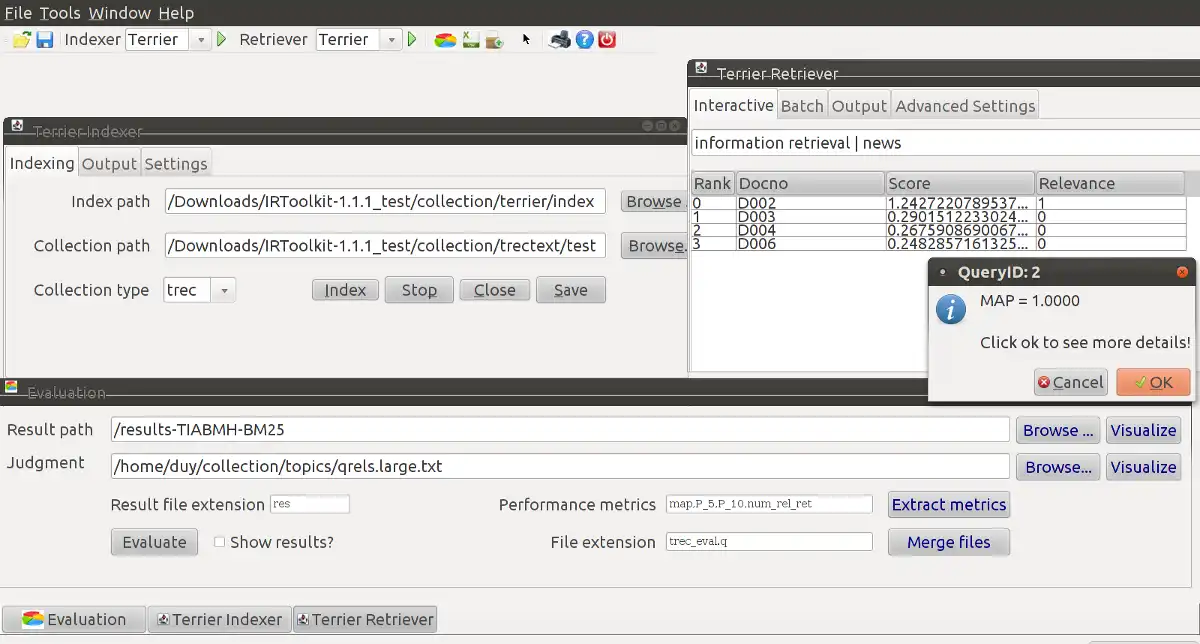Click the Performance metrics field
Image resolution: width=1200 pixels, height=644 pixels.
(770, 504)
